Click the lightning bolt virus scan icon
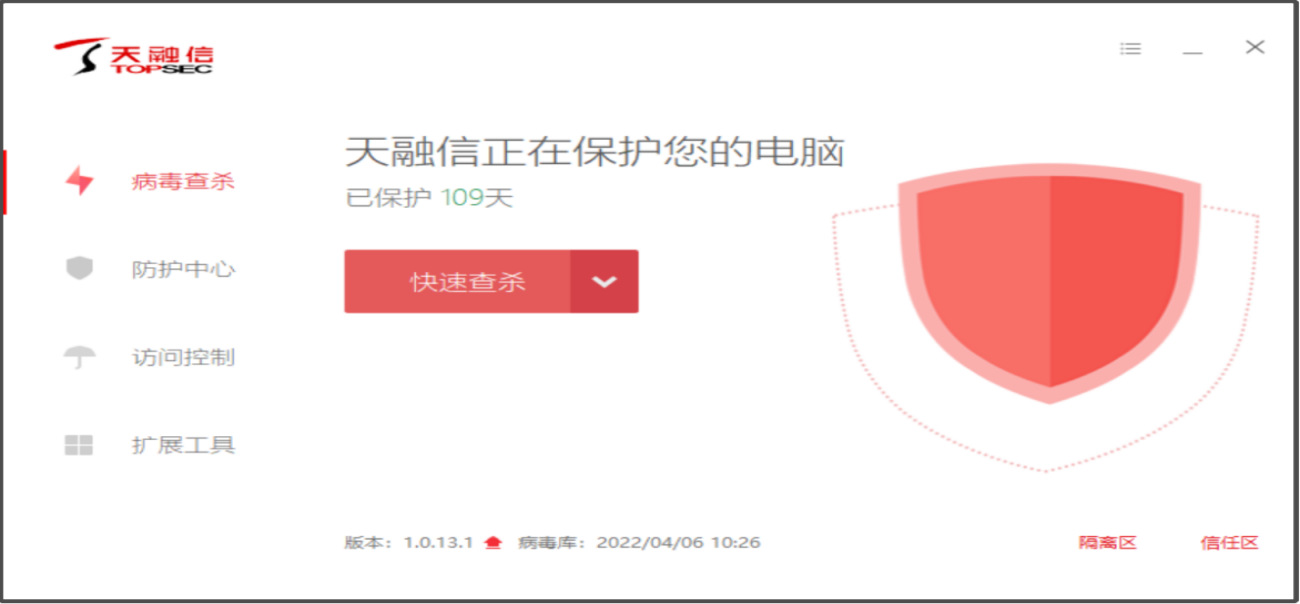Screen dimensions: 1300x604 pyautogui.click(x=79, y=181)
